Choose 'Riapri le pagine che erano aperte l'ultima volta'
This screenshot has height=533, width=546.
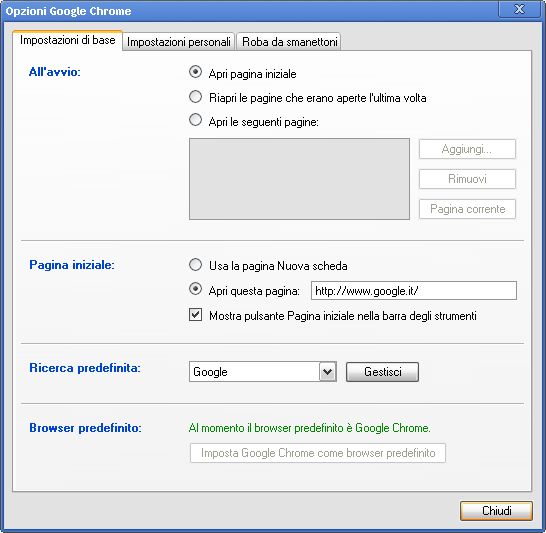(x=195, y=97)
